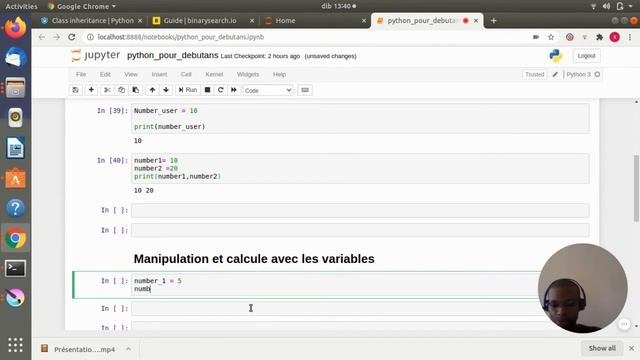This screenshot has width=640, height=360.
Task: Click the Trusted notebook indicator
Action: (x=534, y=74)
